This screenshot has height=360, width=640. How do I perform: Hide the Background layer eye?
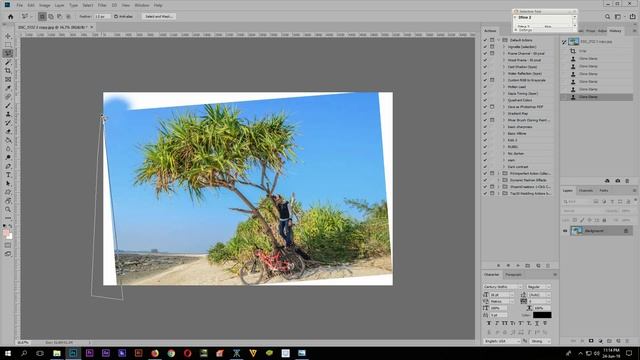[565, 231]
